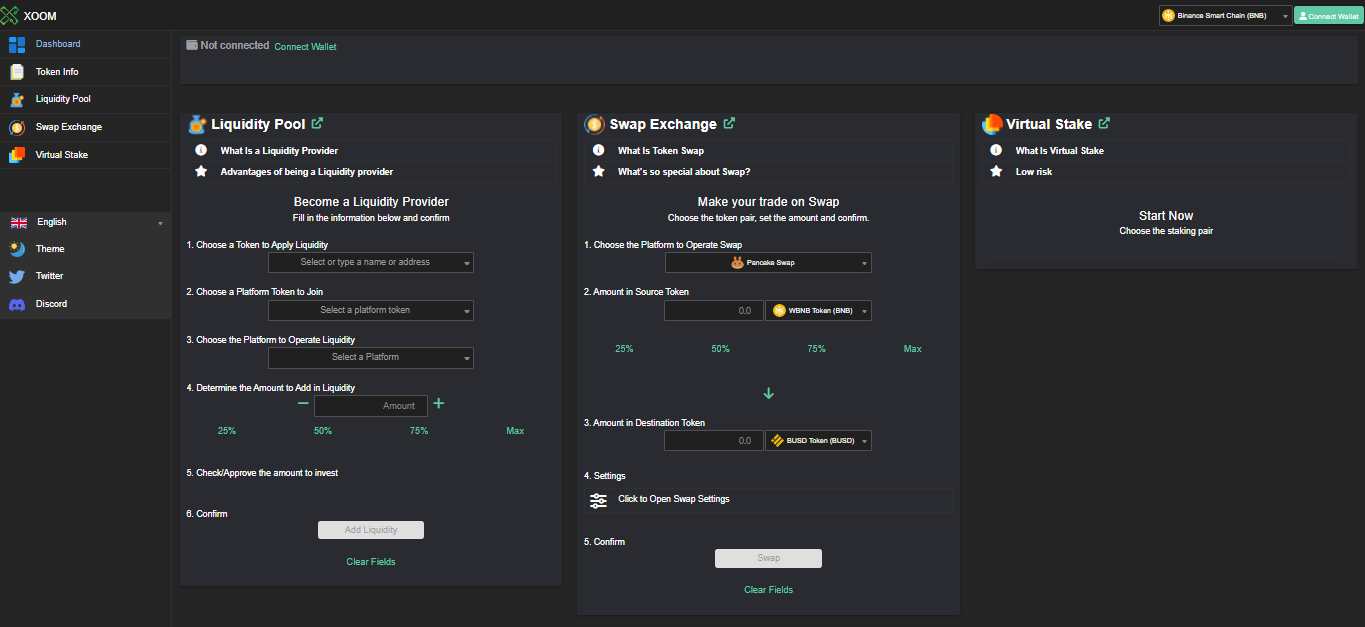The width and height of the screenshot is (1365, 627).
Task: Click the Token Info sidebar icon
Action: (x=17, y=72)
